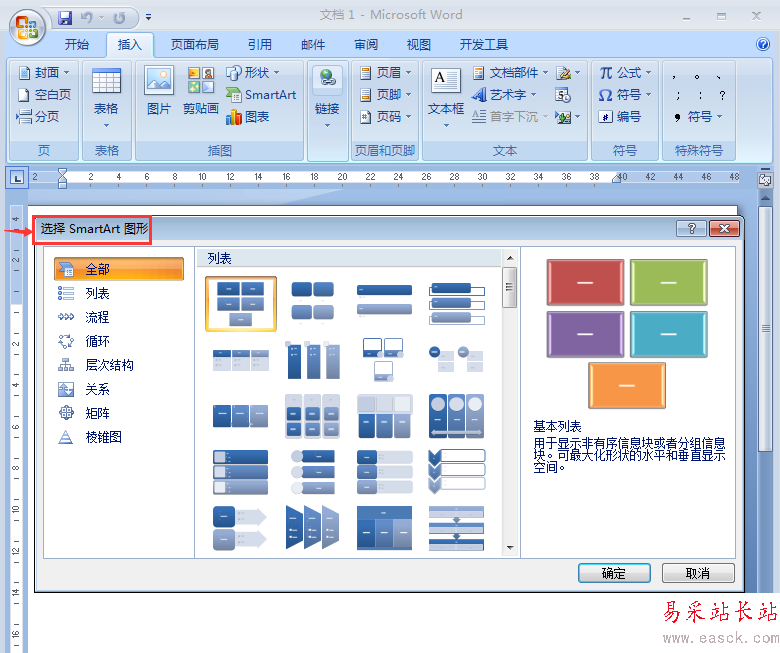The height and width of the screenshot is (653, 780).
Task: Insert 艺术字 WordArt
Action: (x=503, y=94)
